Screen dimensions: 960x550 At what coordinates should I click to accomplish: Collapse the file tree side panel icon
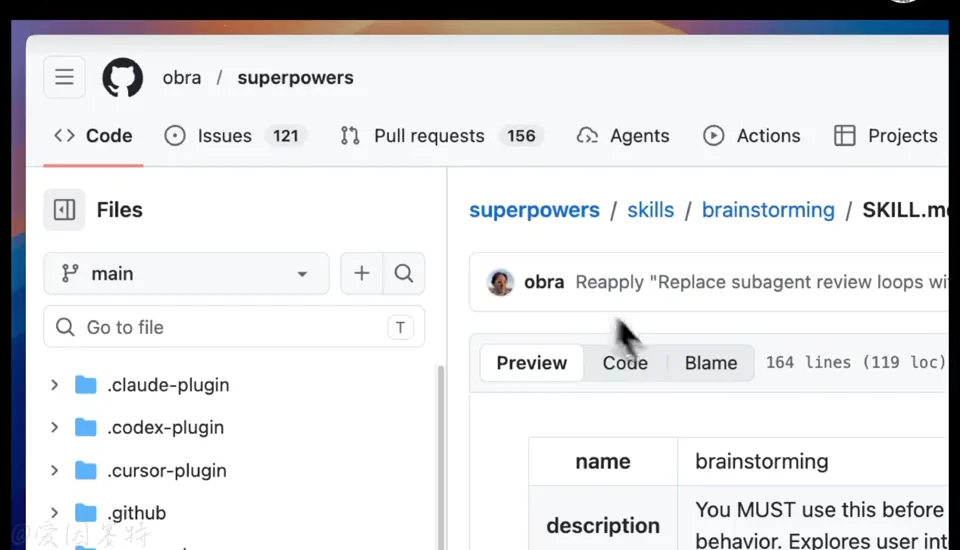(x=64, y=209)
